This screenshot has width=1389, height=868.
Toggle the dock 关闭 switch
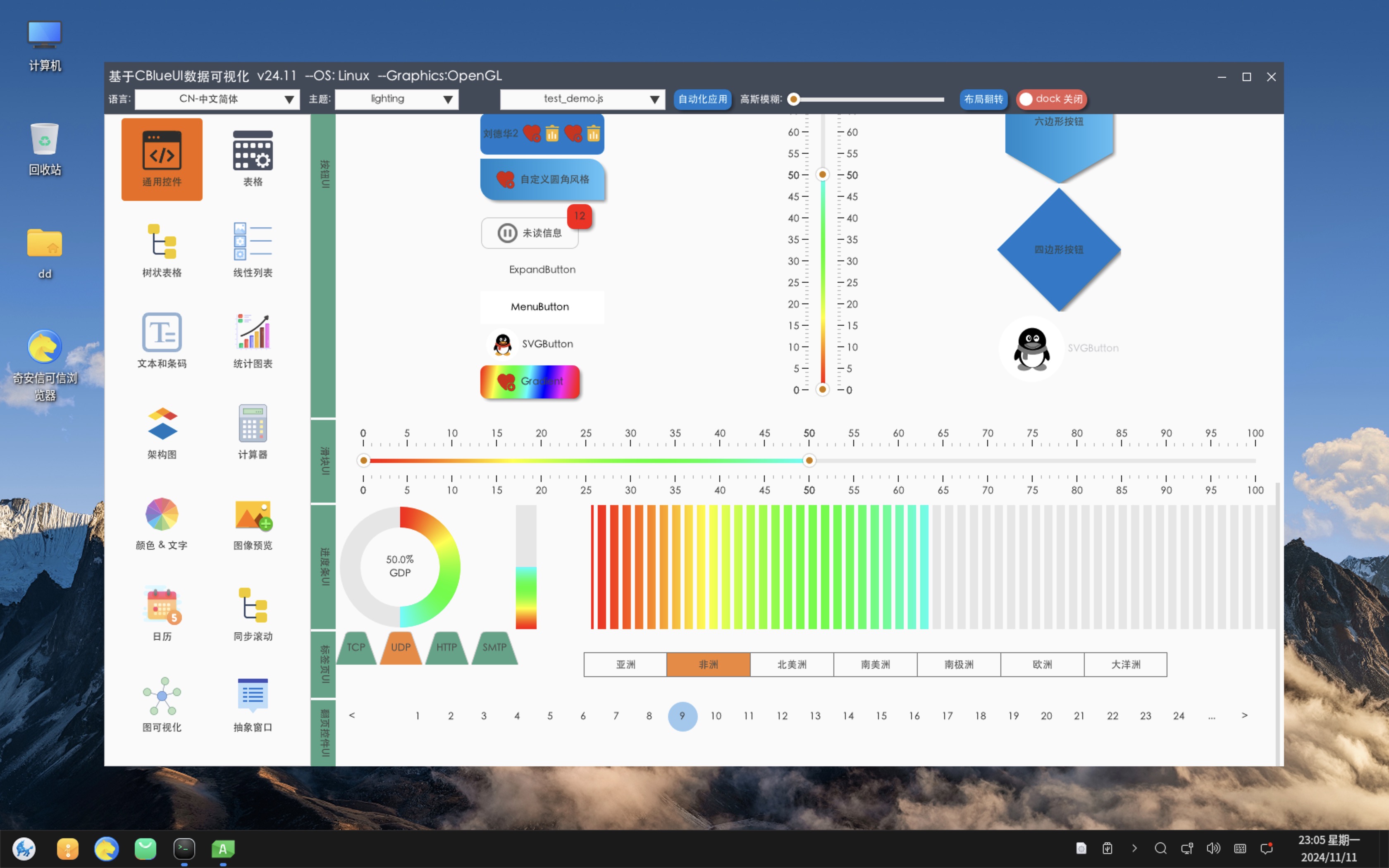1052,99
